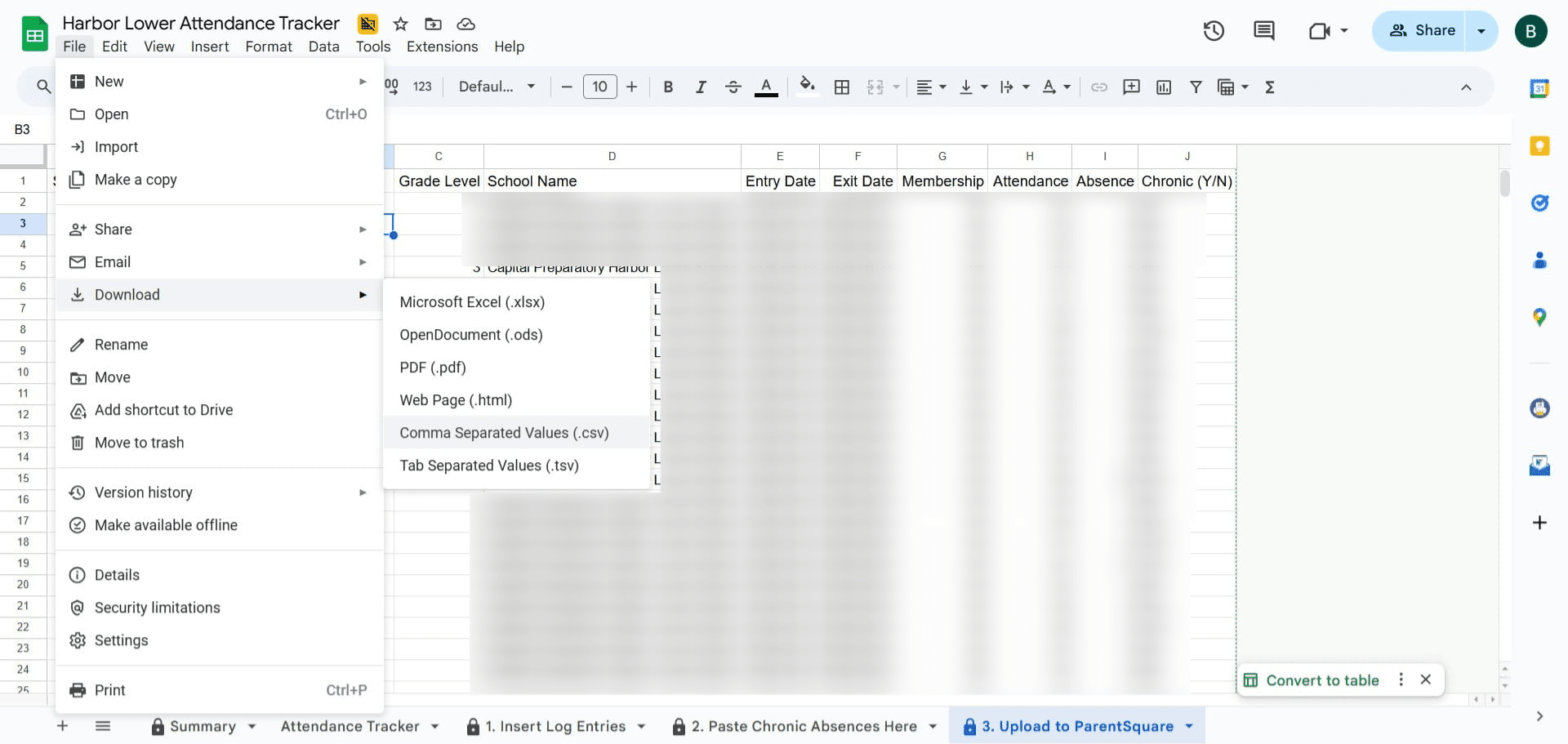The width and height of the screenshot is (1568, 744).
Task: Open the Google Sheets home icon
Action: (x=34, y=34)
